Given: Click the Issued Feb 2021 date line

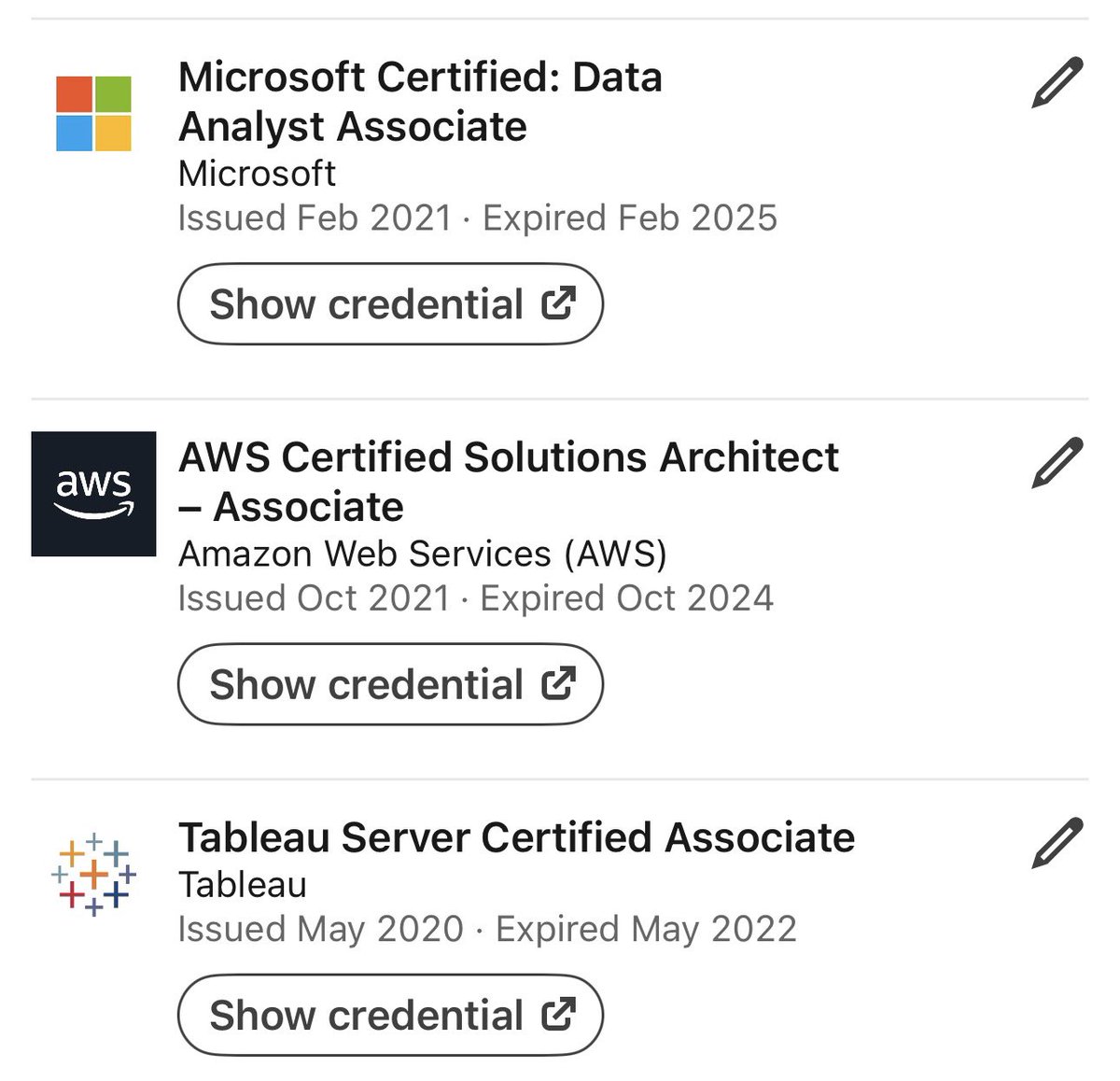Looking at the screenshot, I should tap(315, 218).
